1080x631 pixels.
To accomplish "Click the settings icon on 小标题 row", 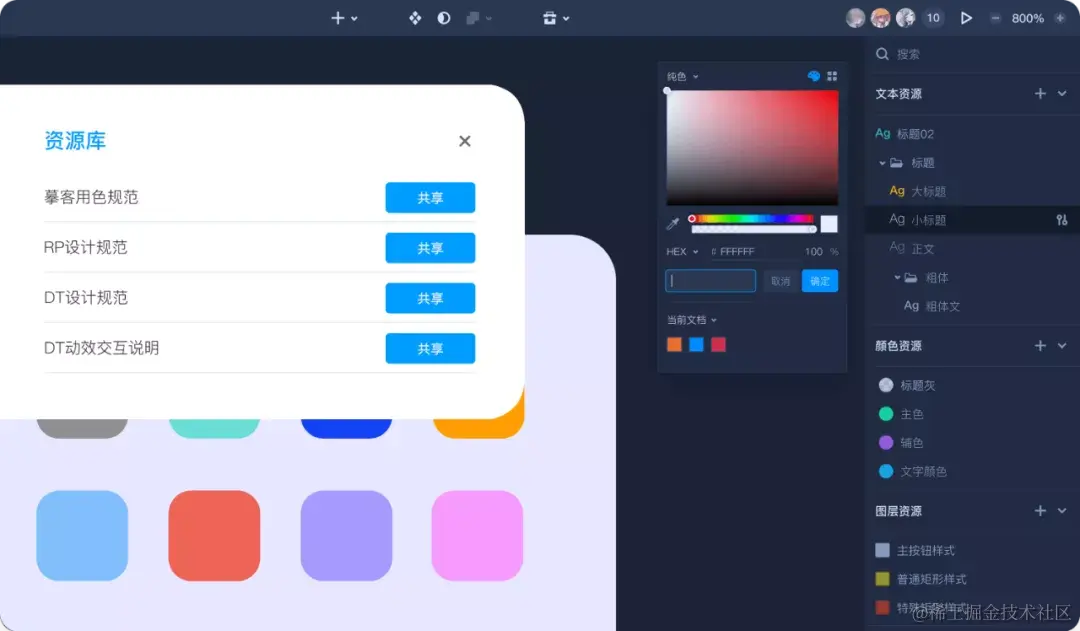I will 1061,220.
